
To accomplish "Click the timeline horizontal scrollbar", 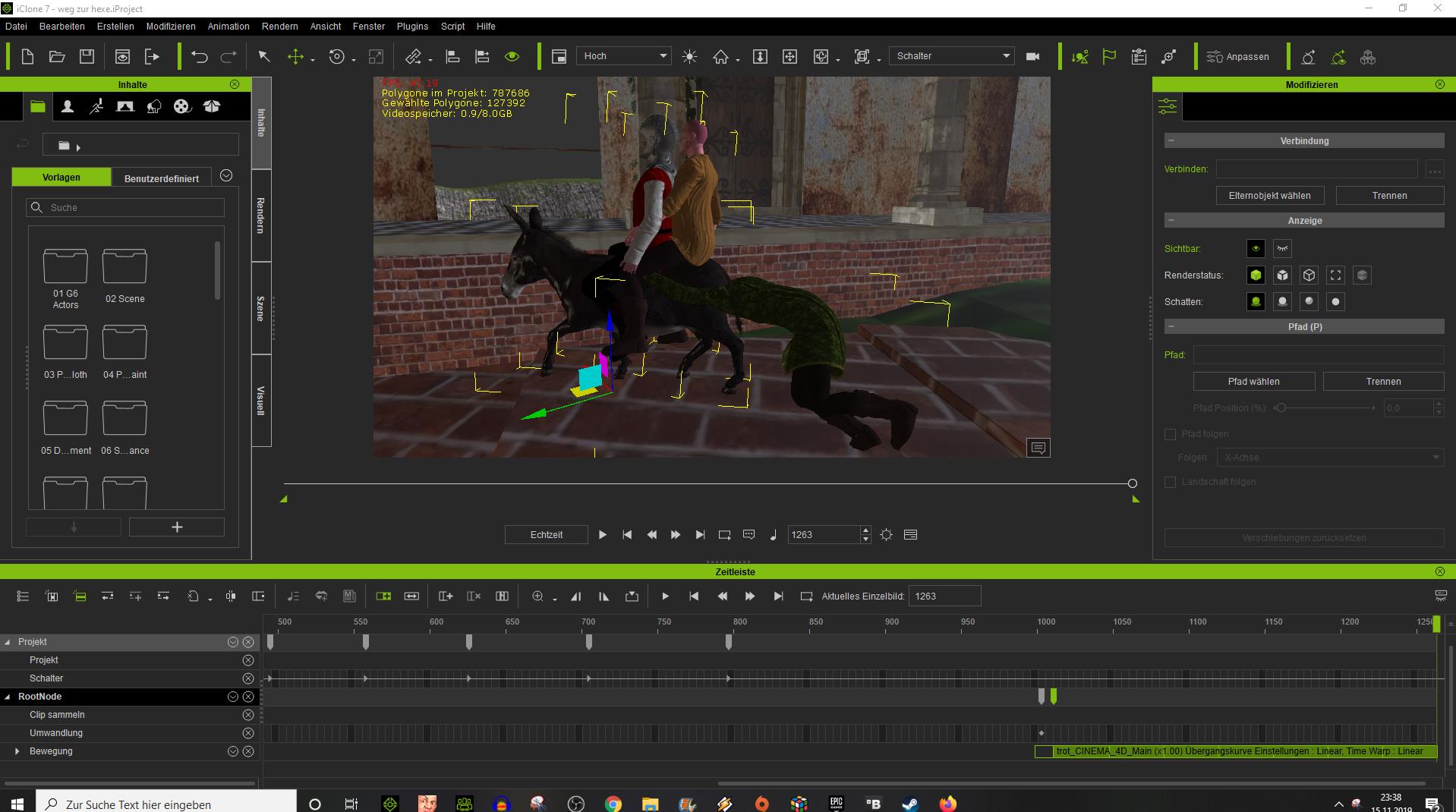I will click(x=1070, y=783).
